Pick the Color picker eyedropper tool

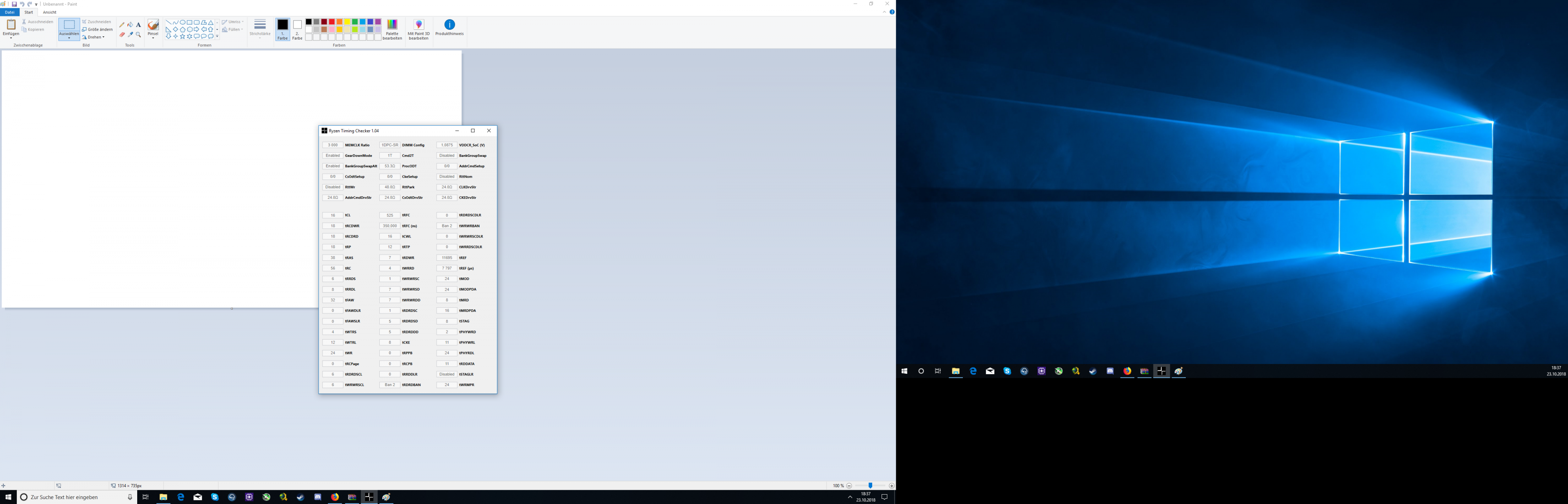tap(130, 35)
